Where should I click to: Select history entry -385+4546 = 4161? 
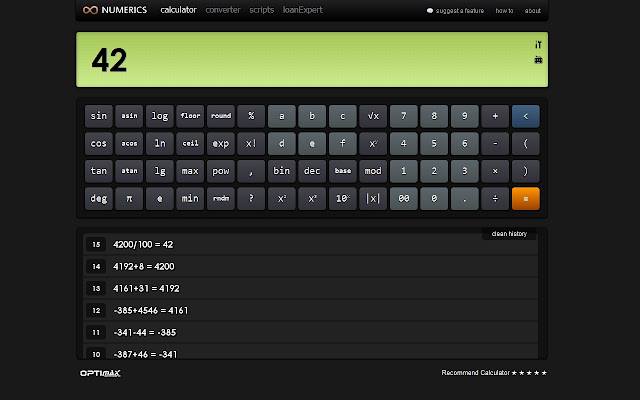point(310,311)
